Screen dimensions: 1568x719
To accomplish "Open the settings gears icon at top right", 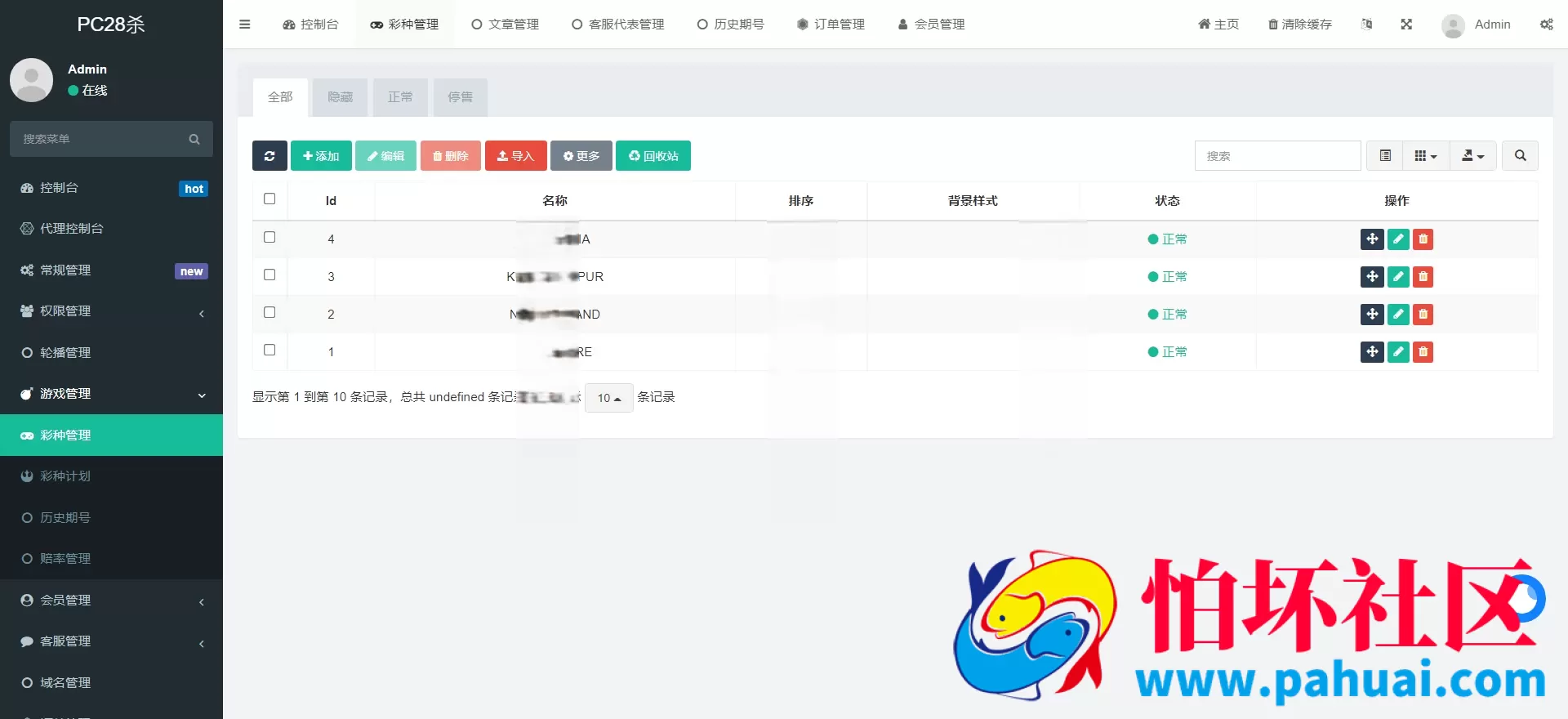I will 1547,25.
